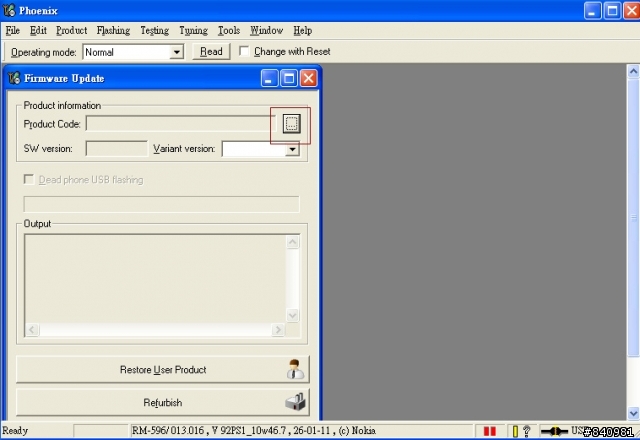The width and height of the screenshot is (640, 440).
Task: Open the Operating mode dropdown
Action: pos(176,52)
